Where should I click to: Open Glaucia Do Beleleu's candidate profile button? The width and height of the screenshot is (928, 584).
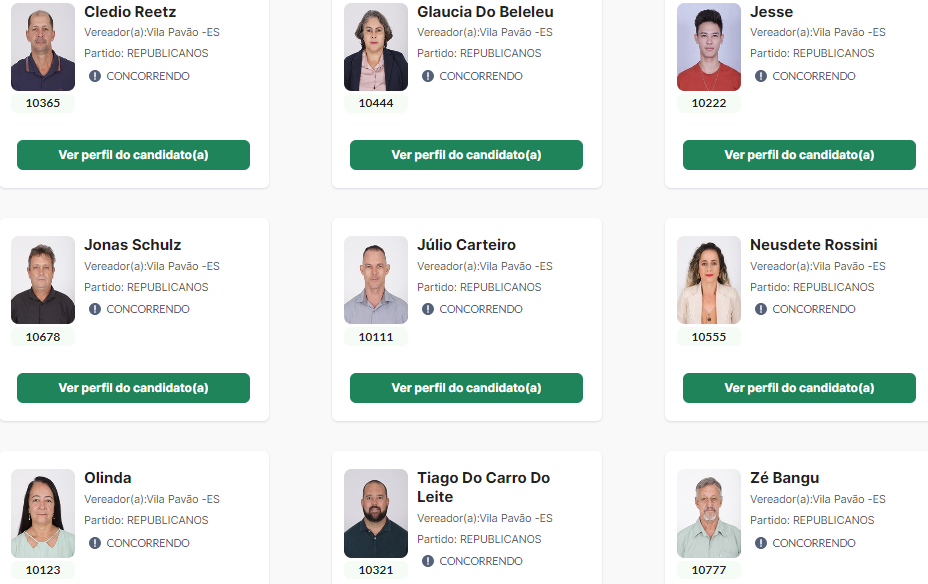pos(466,155)
